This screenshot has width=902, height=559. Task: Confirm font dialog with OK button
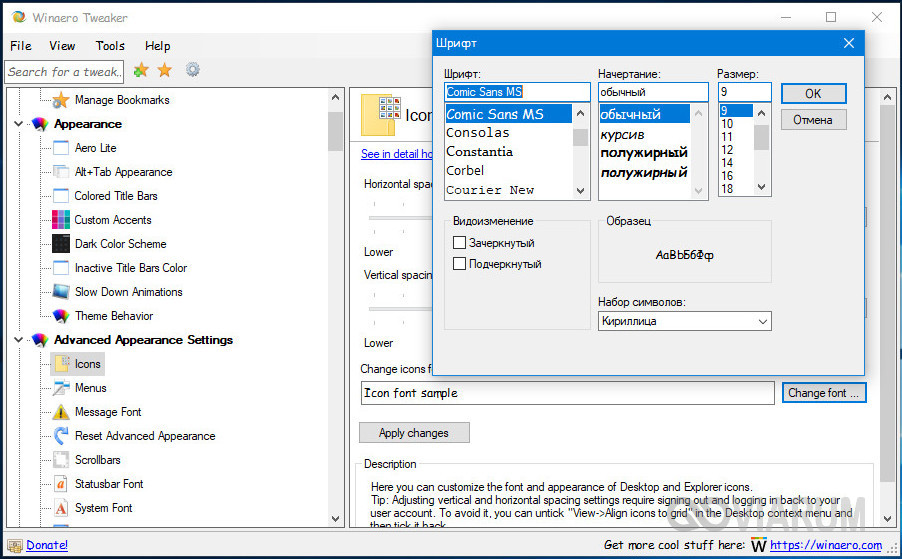[813, 94]
